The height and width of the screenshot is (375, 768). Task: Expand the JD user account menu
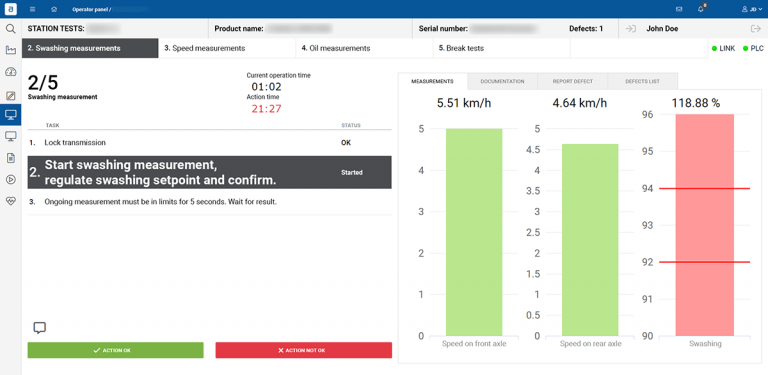[753, 9]
